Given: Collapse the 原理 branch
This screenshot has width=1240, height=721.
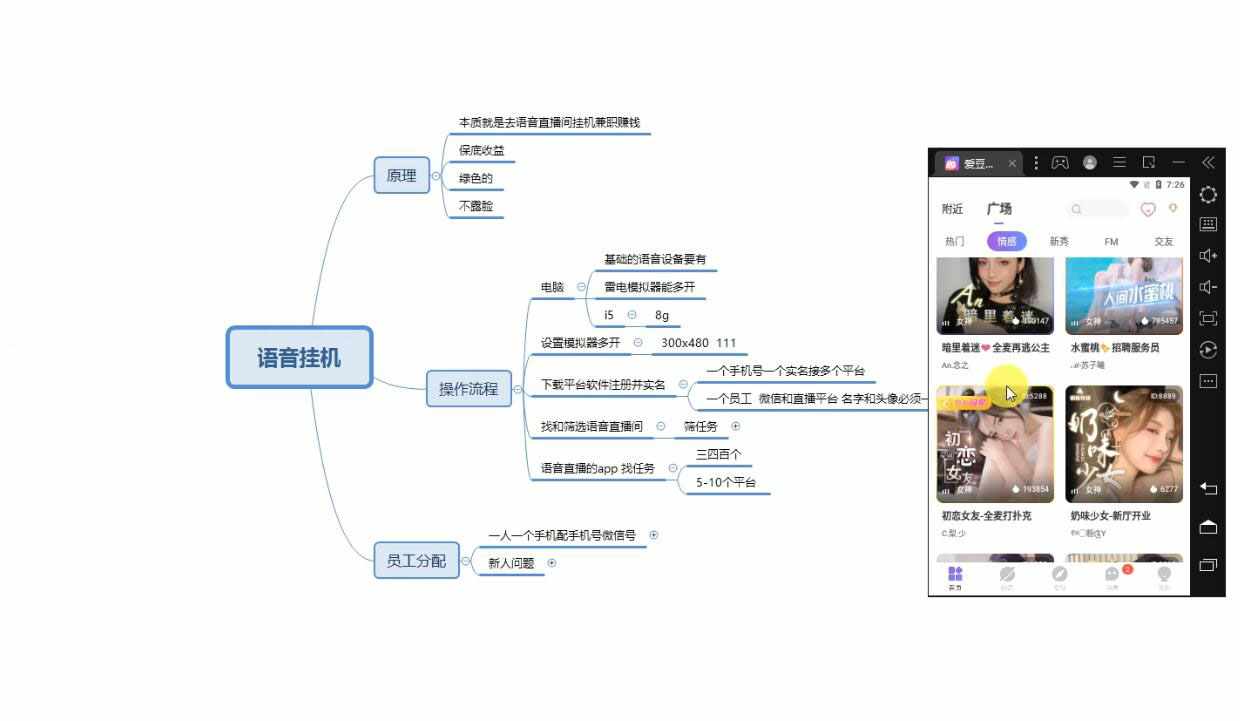Looking at the screenshot, I should (x=436, y=176).
